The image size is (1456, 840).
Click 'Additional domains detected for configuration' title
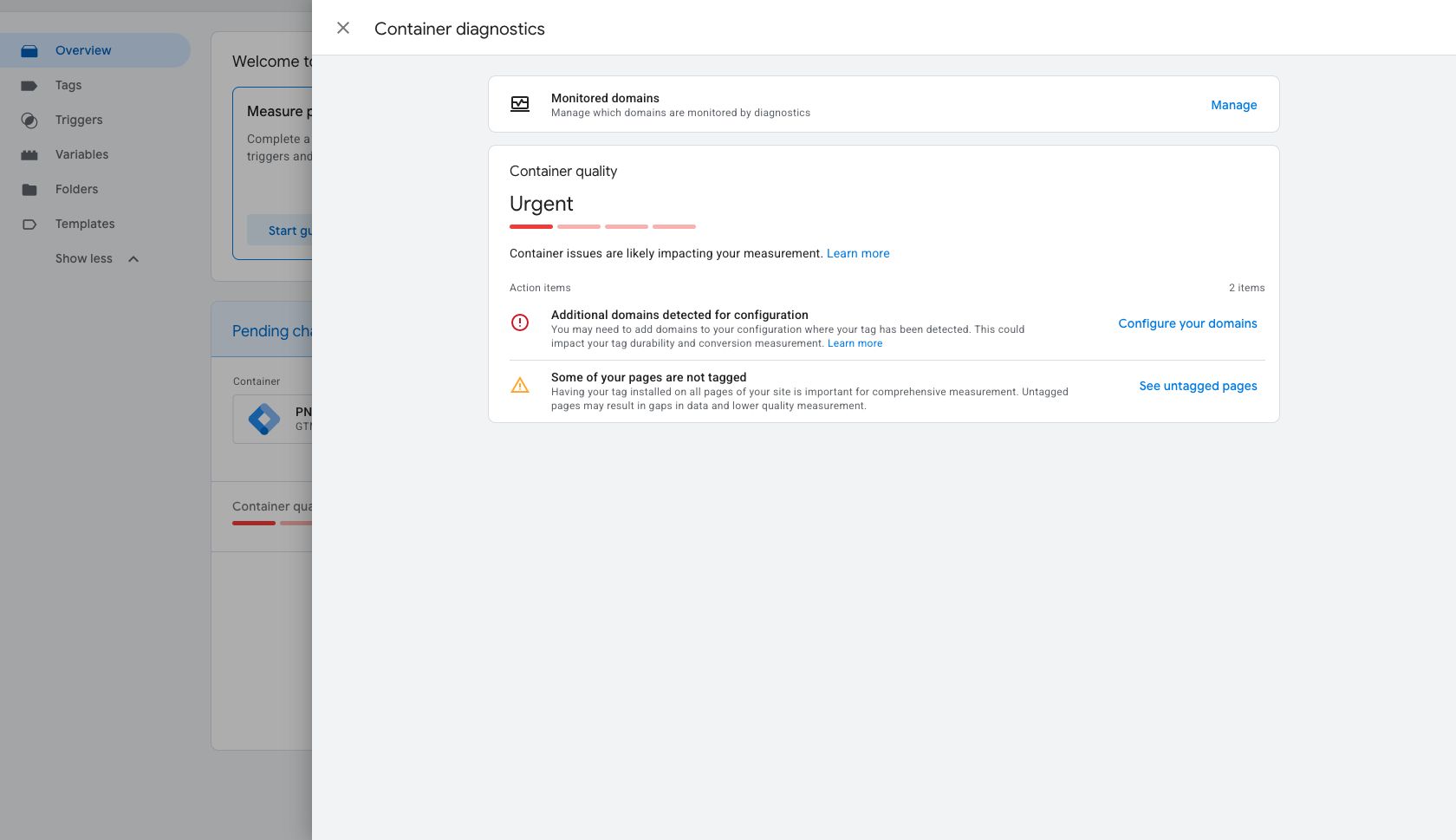(679, 315)
